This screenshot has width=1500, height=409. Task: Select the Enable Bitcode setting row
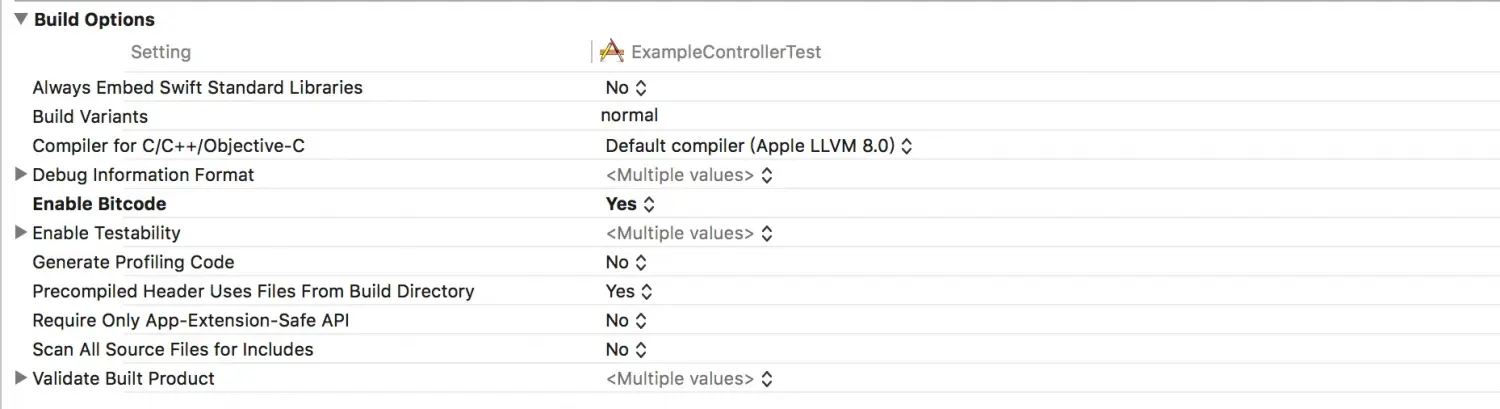click(750, 204)
